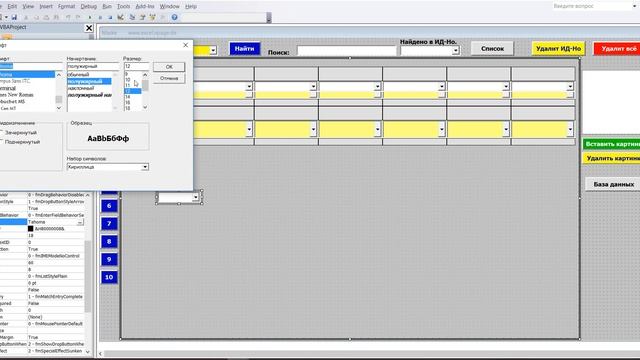The image size is (640, 360).
Task: Open the selected small combo box on the form
Action: coord(196,197)
